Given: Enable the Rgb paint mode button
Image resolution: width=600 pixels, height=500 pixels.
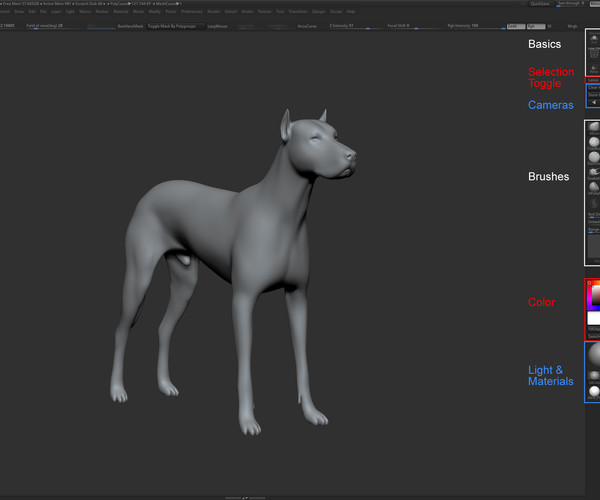Looking at the screenshot, I should (534, 26).
